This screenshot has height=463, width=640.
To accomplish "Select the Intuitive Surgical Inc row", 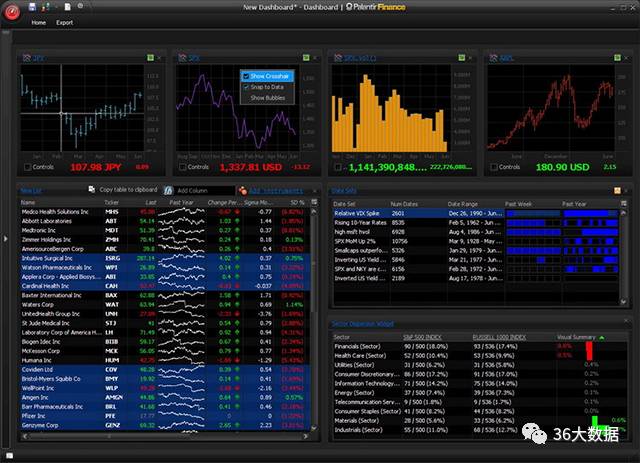I will tap(165, 258).
